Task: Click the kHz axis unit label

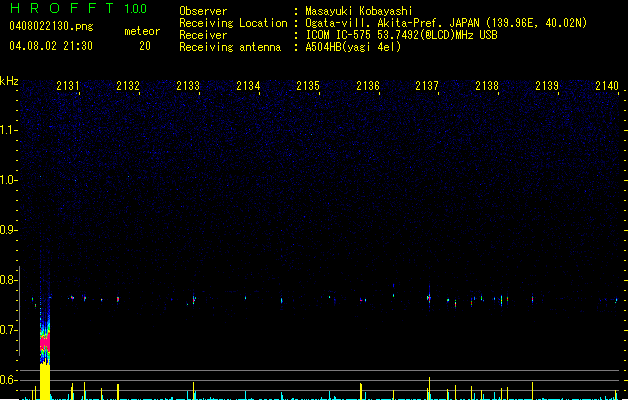Action: point(9,81)
